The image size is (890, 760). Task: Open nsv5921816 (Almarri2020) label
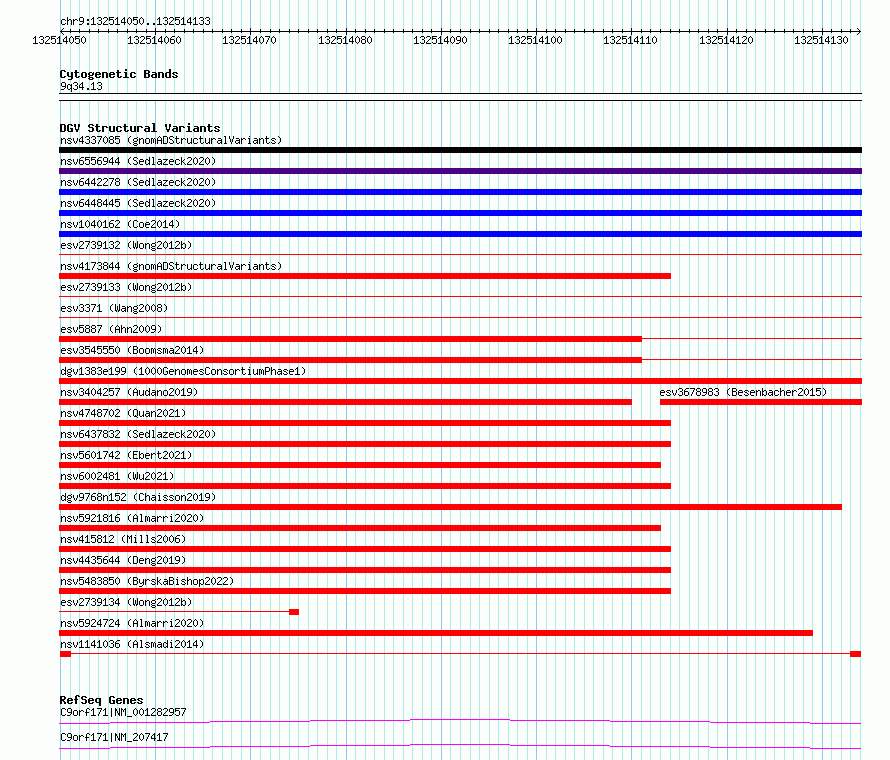pyautogui.click(x=132, y=518)
